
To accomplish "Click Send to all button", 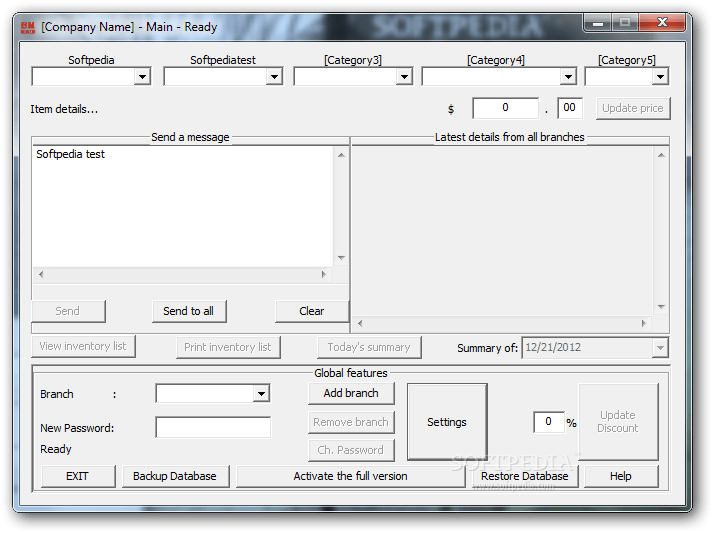I will (x=189, y=311).
